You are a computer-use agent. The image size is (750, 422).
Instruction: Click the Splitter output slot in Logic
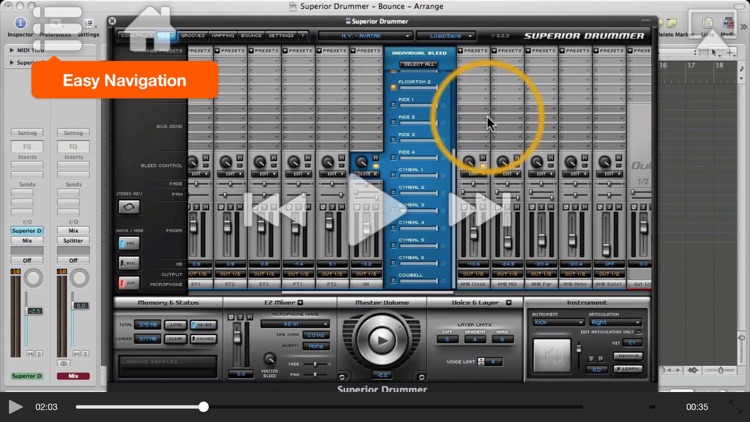[73, 241]
